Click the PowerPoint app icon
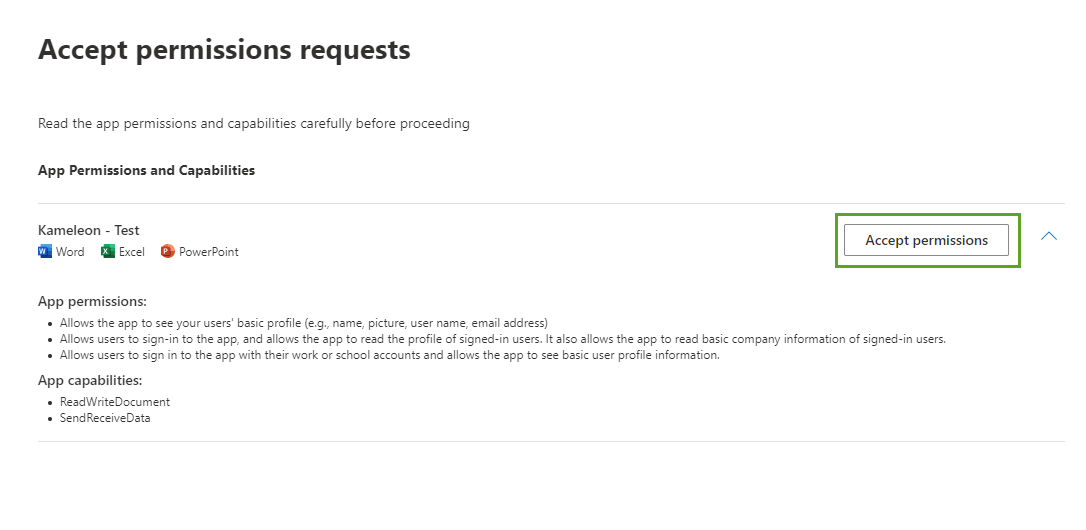This screenshot has width=1086, height=530. tap(168, 252)
